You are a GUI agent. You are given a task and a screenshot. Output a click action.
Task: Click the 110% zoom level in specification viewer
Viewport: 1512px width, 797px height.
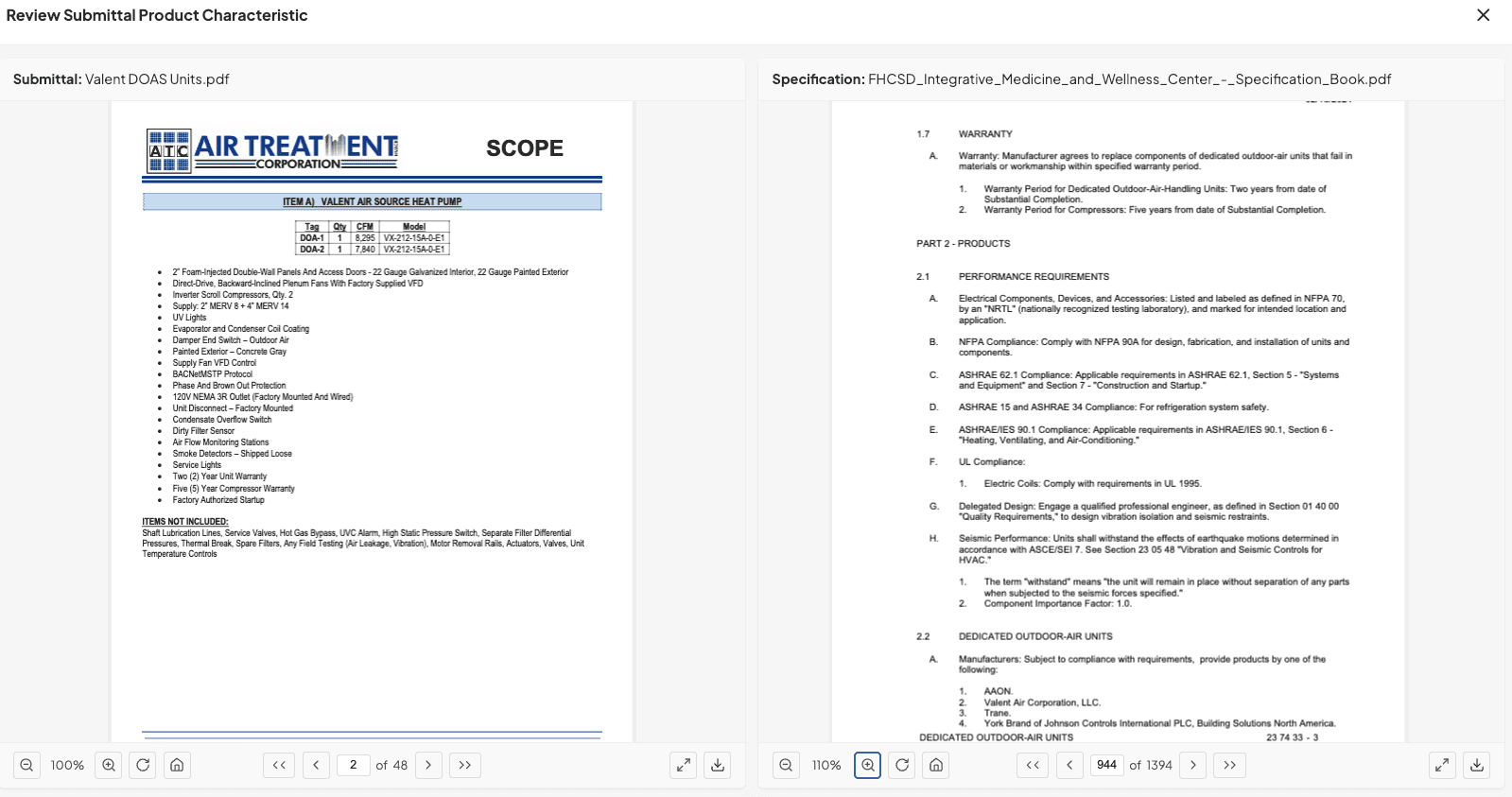click(x=826, y=765)
